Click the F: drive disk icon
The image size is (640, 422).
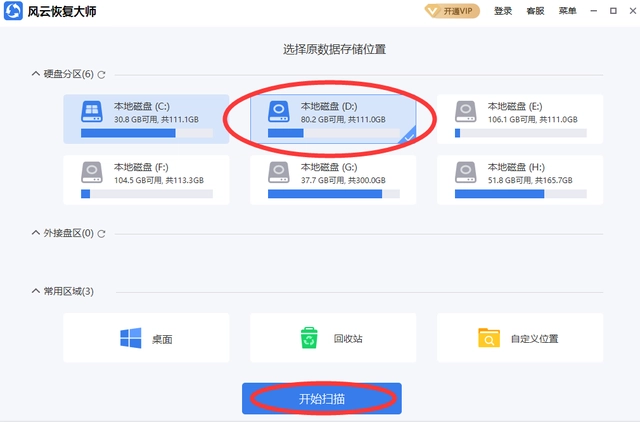coord(92,173)
